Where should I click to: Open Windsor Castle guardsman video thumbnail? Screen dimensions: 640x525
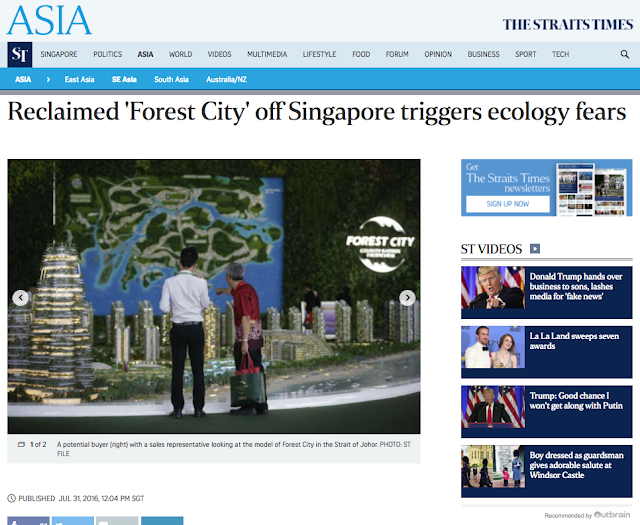[x=493, y=467]
